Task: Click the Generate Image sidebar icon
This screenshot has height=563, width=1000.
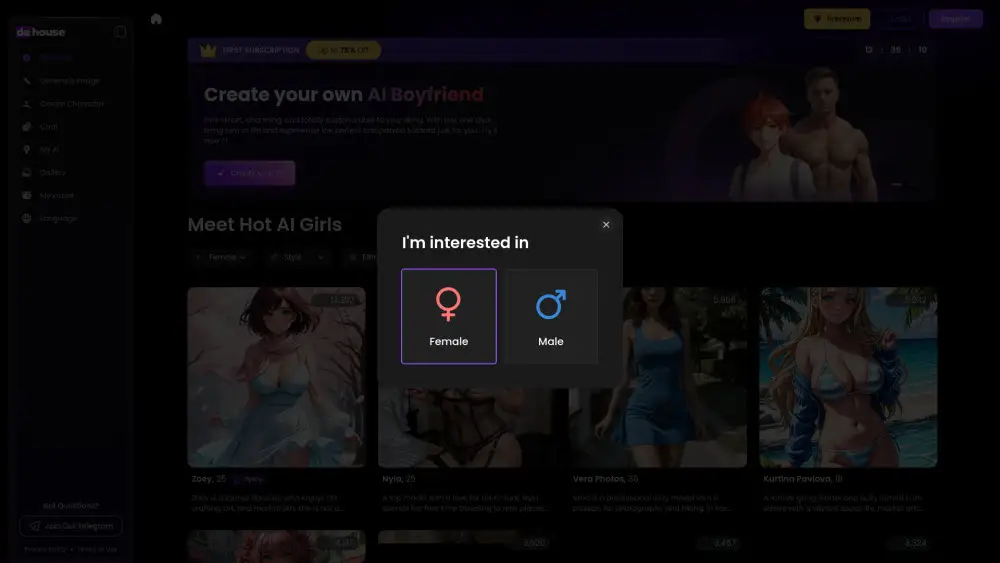Action: (x=27, y=81)
